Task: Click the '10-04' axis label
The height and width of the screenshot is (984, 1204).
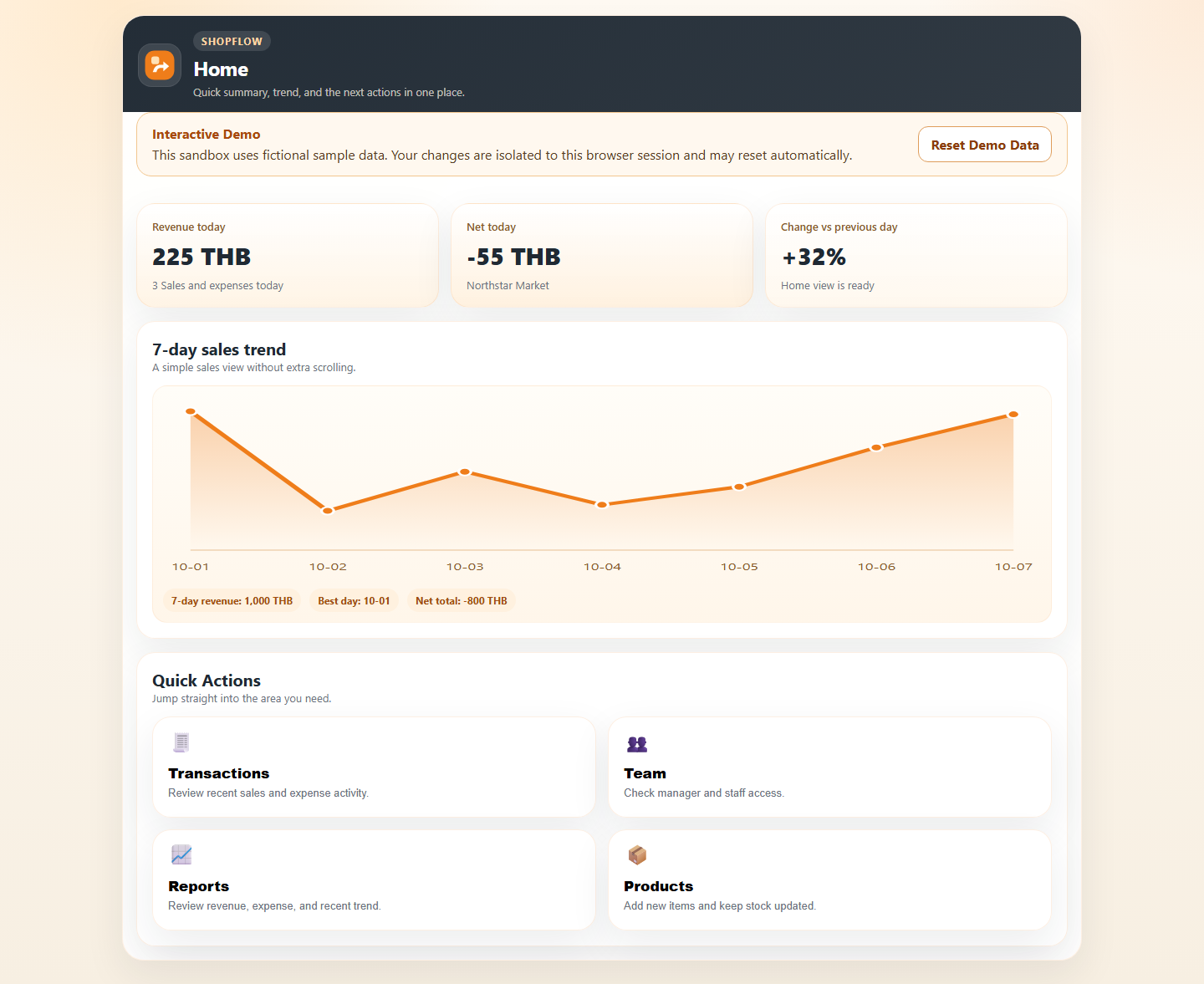Action: point(602,567)
